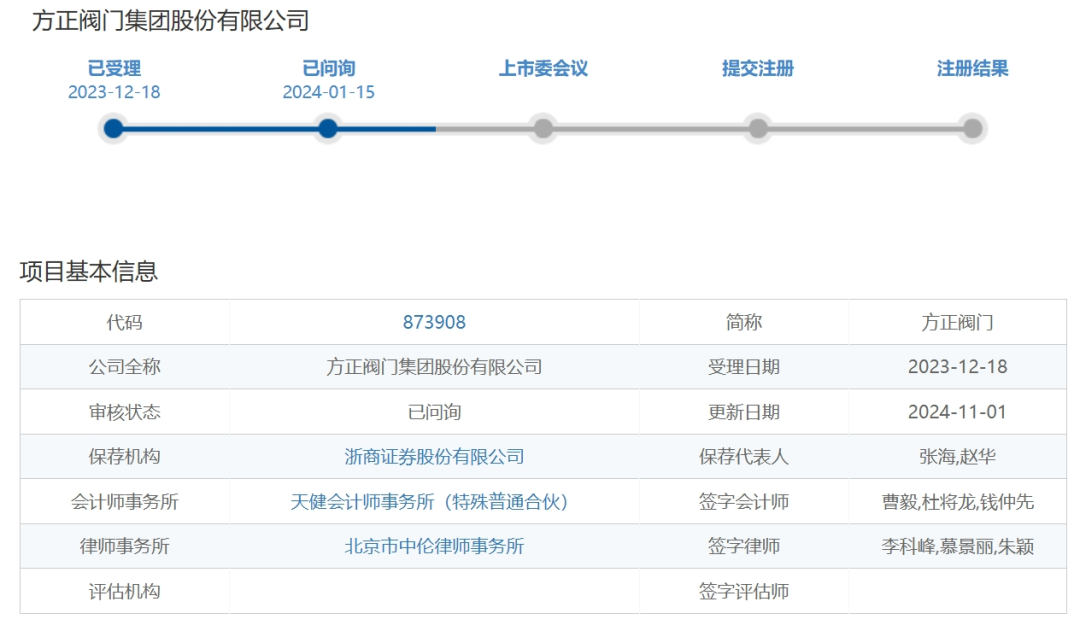Click the 公司全称 label cell
This screenshot has height=625, width=1080.
click(125, 367)
